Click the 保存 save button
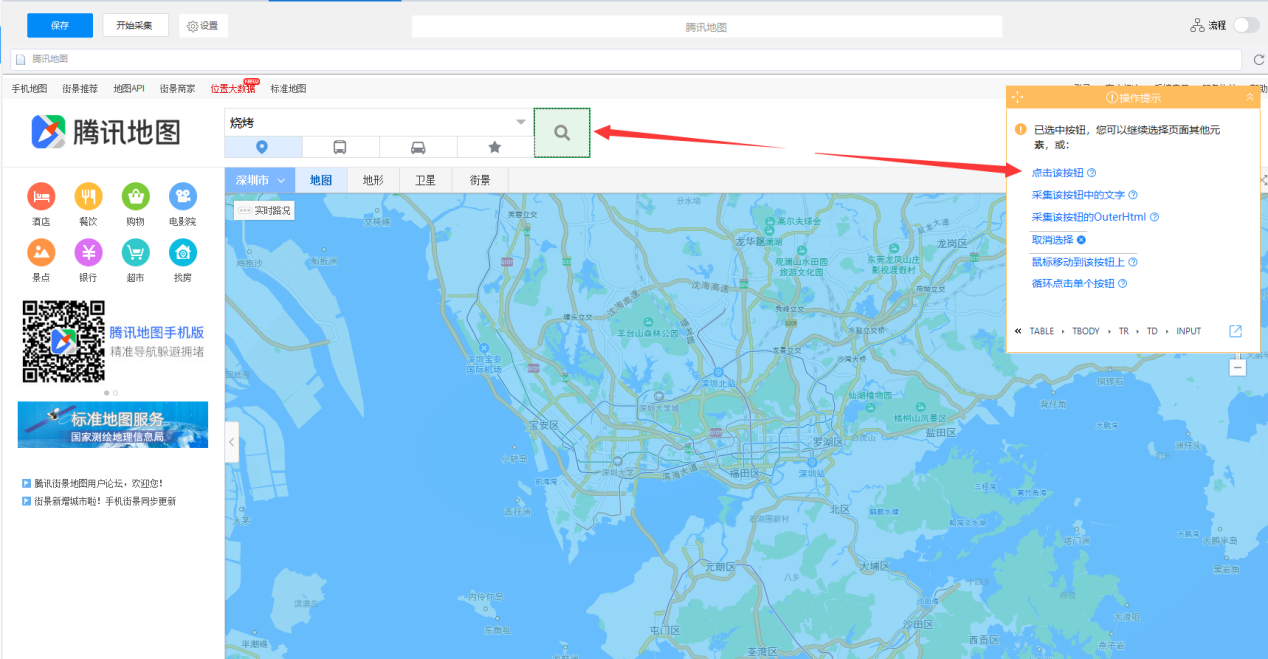The height and width of the screenshot is (659, 1268). coord(60,25)
